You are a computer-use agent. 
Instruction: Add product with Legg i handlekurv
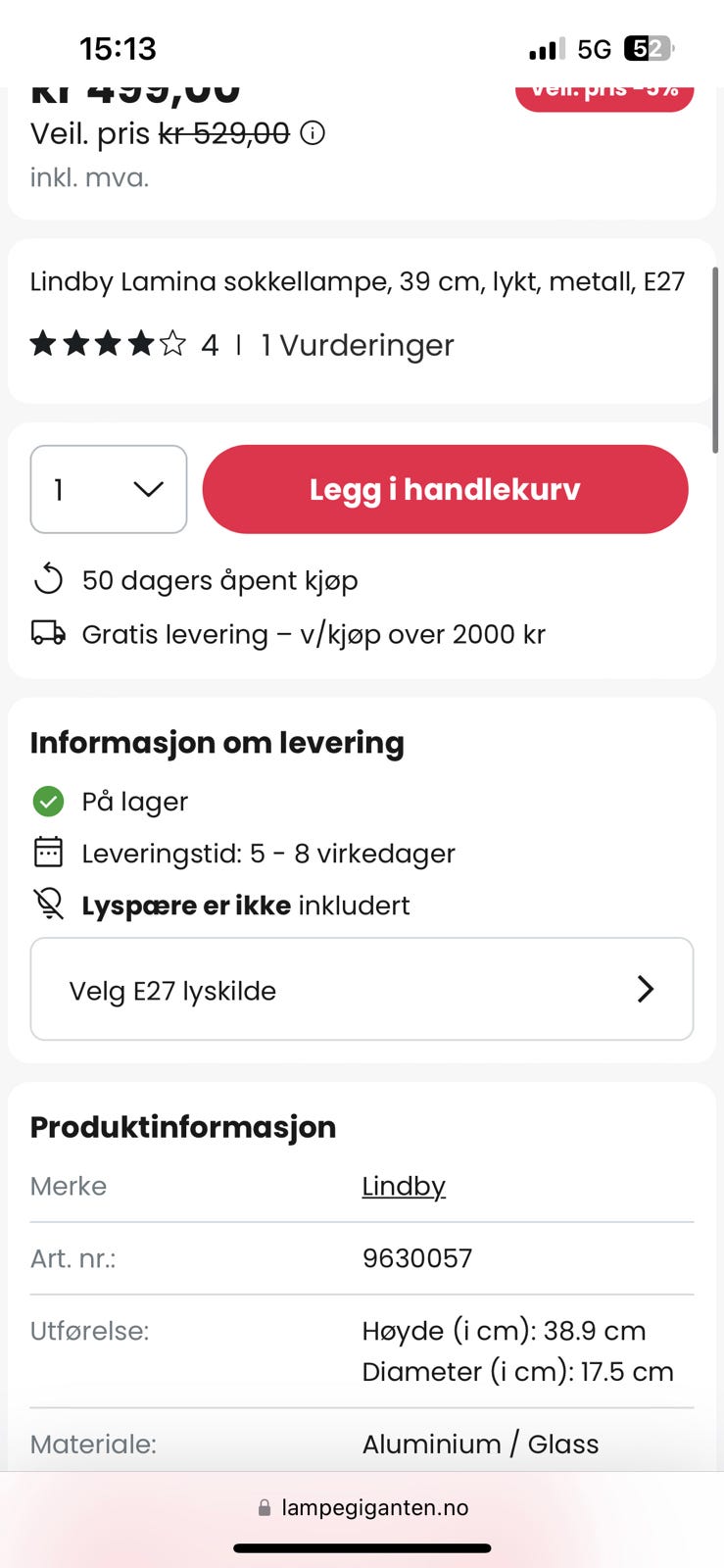445,489
